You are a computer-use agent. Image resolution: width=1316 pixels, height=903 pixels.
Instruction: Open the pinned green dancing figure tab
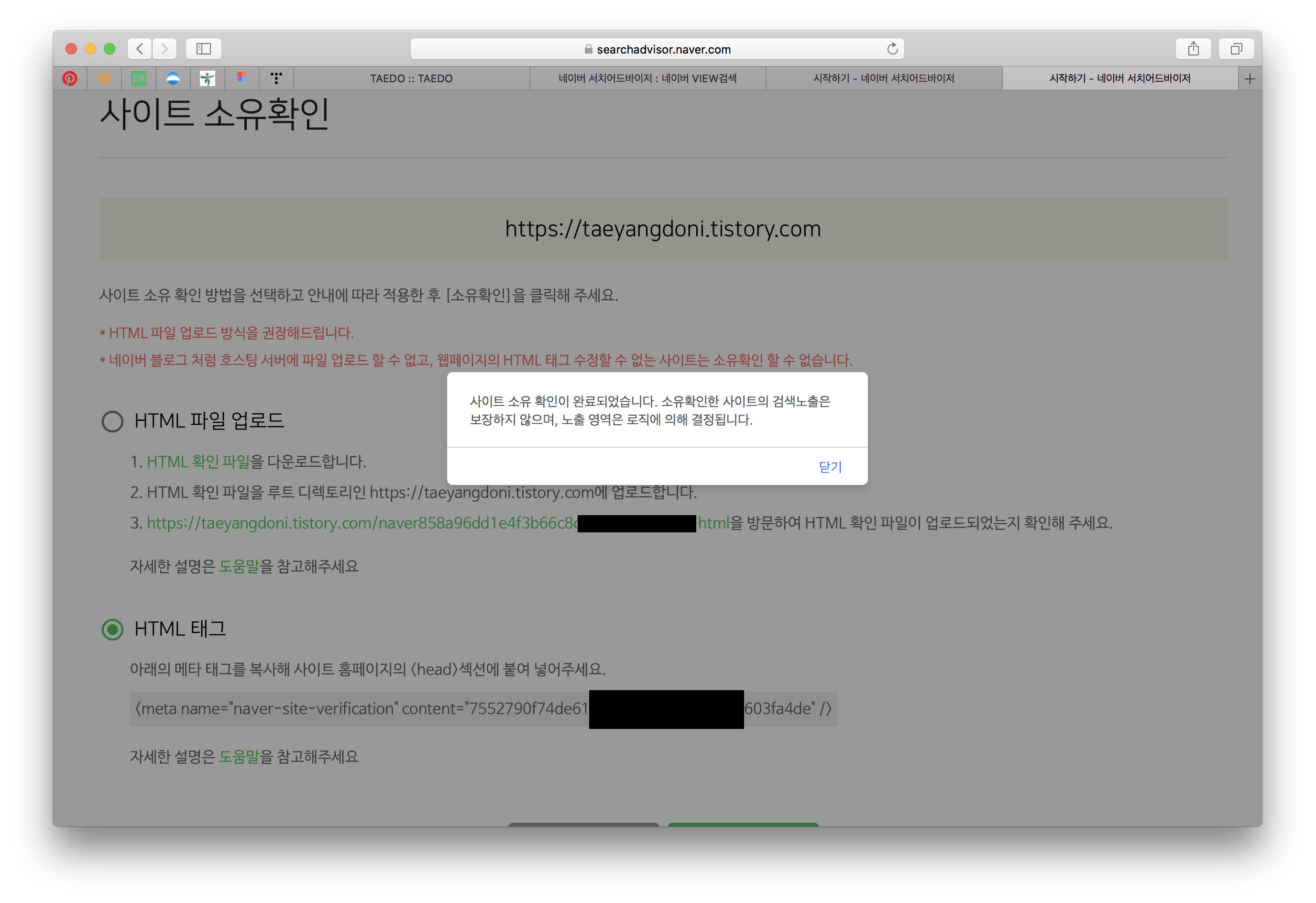coord(208,78)
